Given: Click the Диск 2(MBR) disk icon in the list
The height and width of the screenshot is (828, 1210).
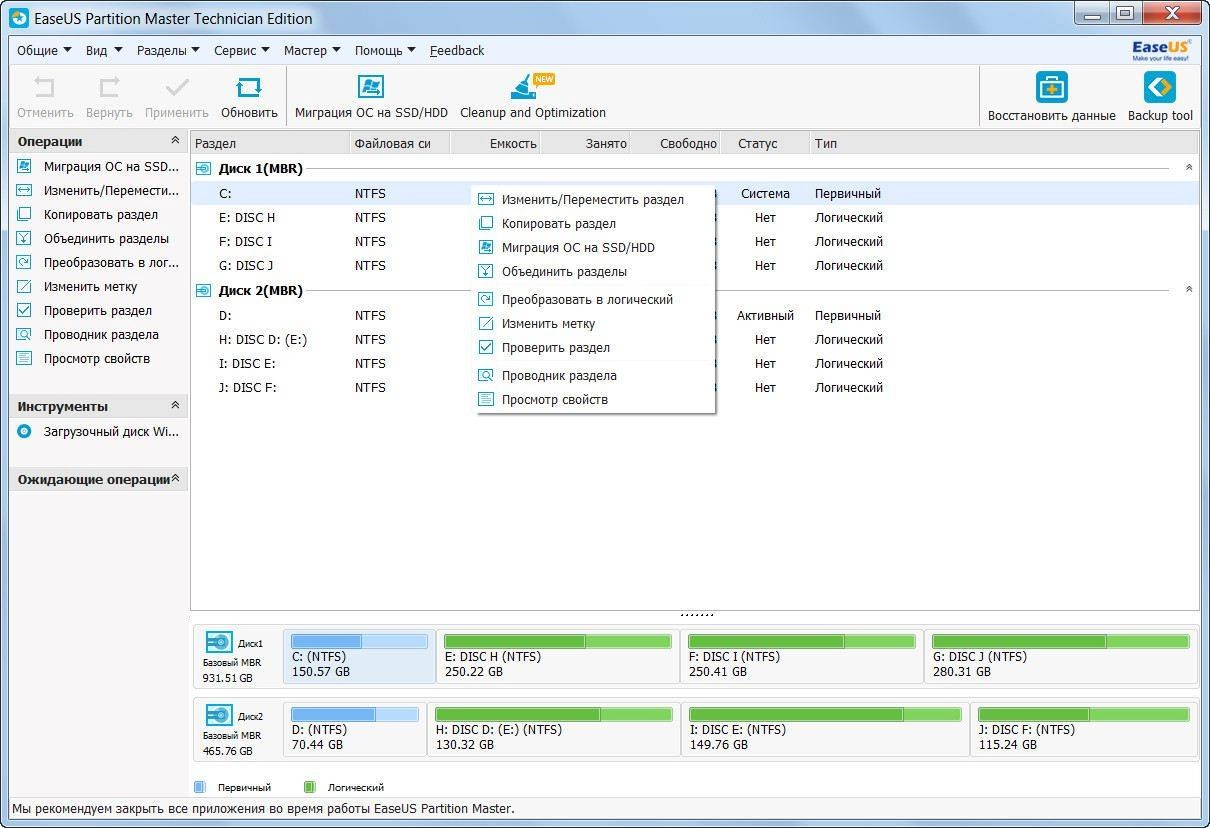Looking at the screenshot, I should click(204, 291).
